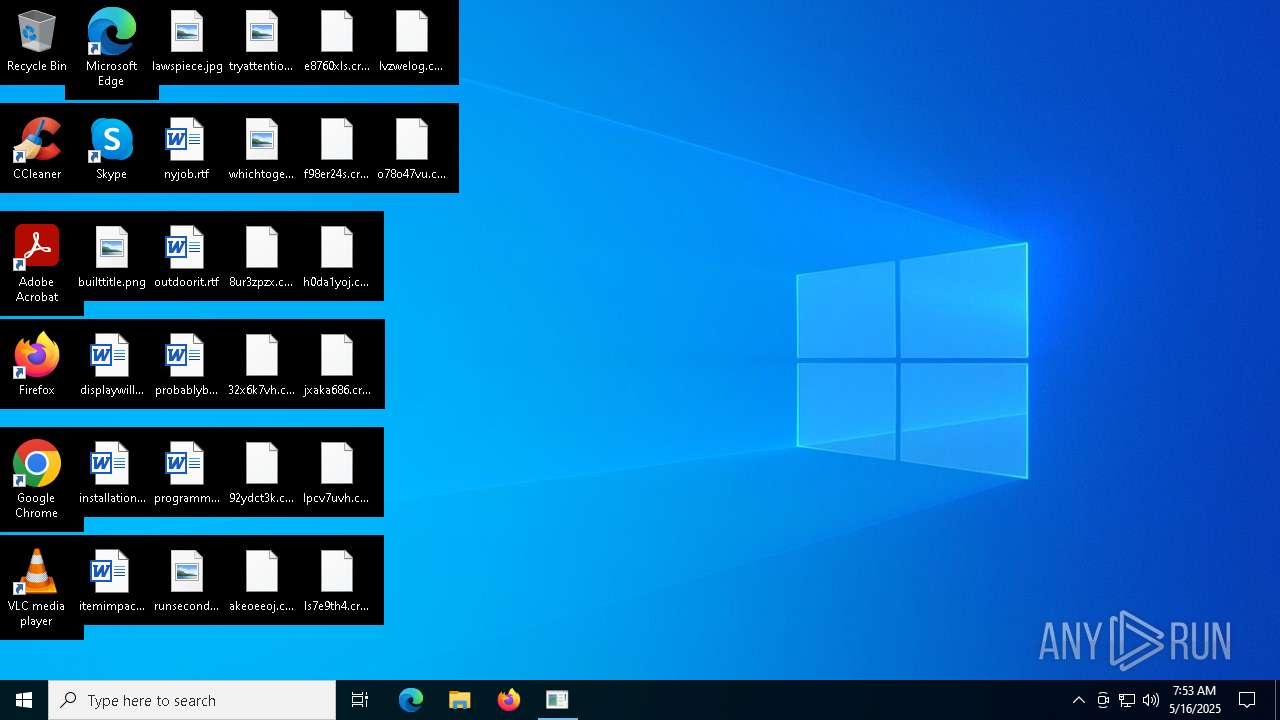Select the Recycle Bin desktop icon
Image resolution: width=1280 pixels, height=720 pixels.
pyautogui.click(x=37, y=42)
